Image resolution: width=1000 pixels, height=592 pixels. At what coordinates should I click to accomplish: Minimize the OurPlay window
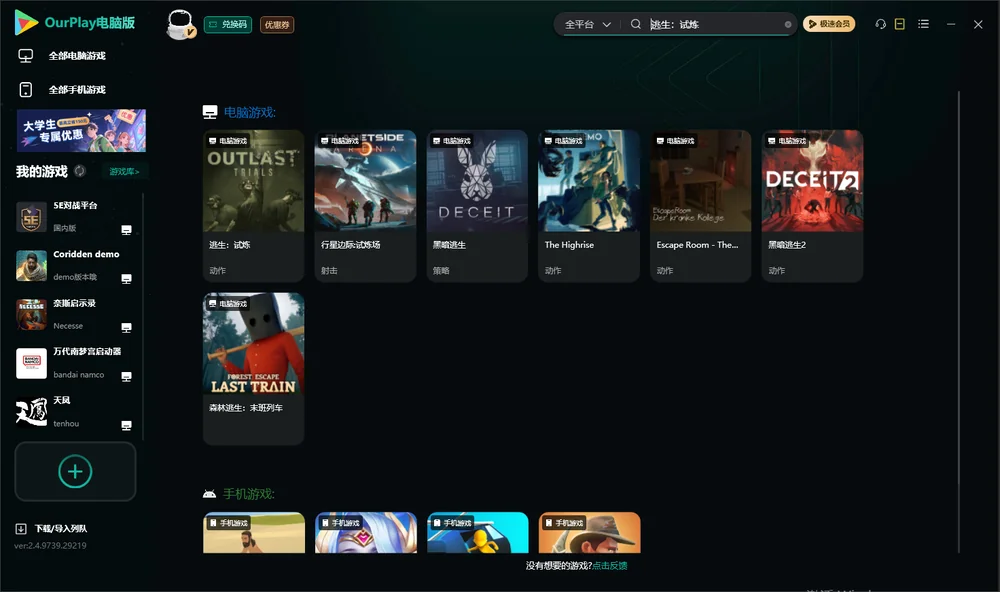point(951,24)
